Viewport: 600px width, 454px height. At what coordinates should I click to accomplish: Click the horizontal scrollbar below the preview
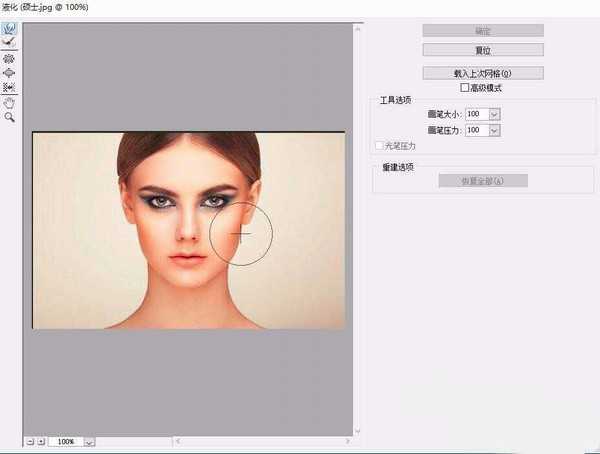(260, 441)
